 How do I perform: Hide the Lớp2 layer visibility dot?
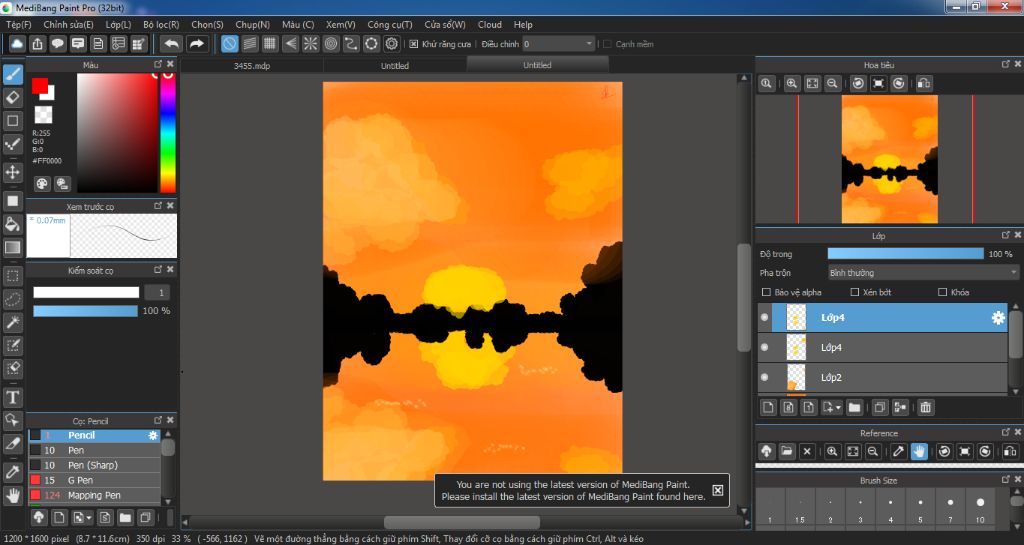(x=765, y=377)
